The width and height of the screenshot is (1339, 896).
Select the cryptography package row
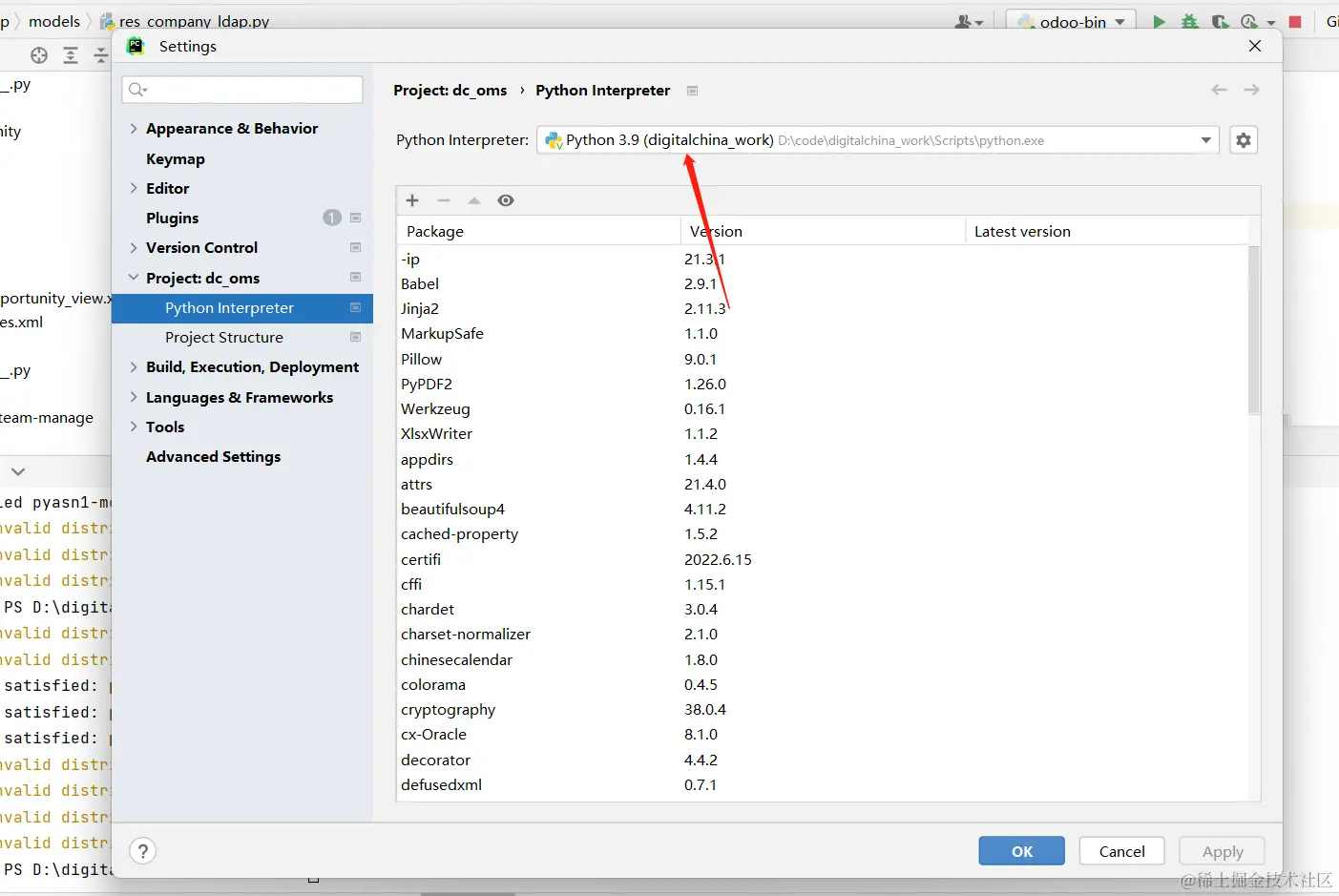(x=823, y=709)
